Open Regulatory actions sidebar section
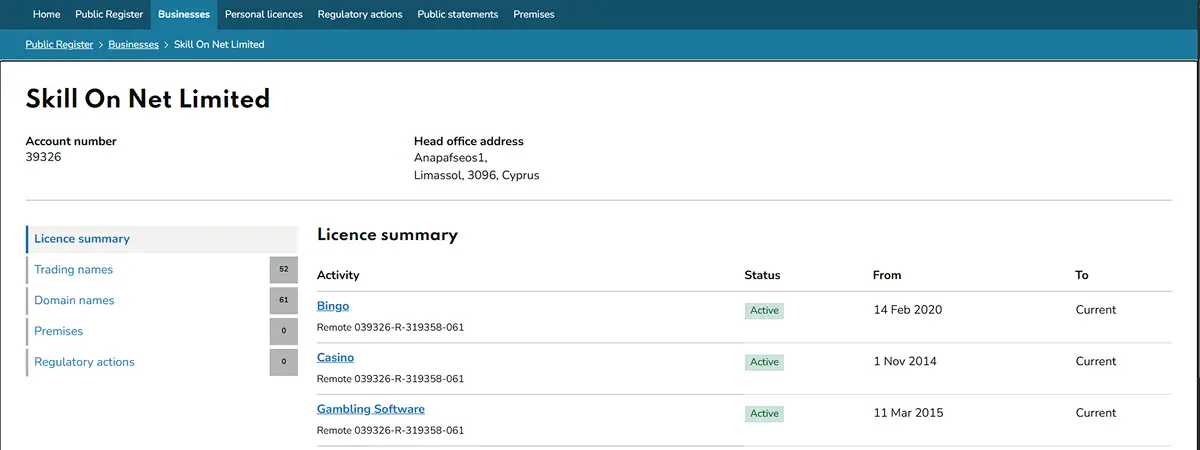Viewport: 1200px width, 450px height. click(84, 362)
